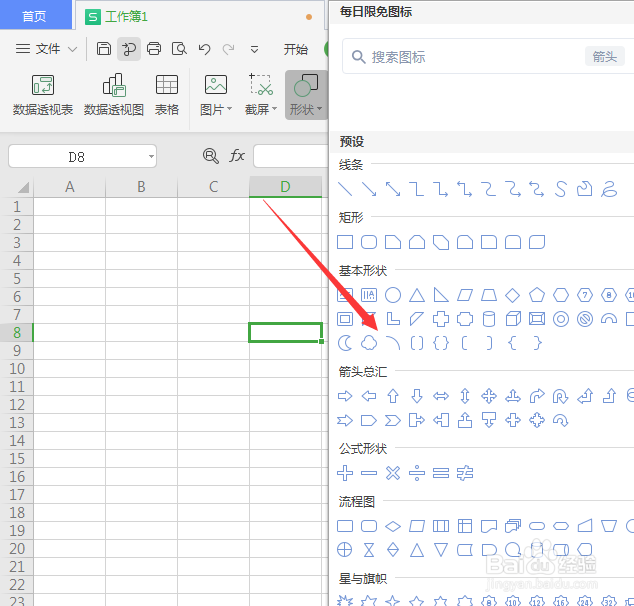634x606 pixels.
Task: Select the cylinder shape in 基本形状
Action: (489, 319)
